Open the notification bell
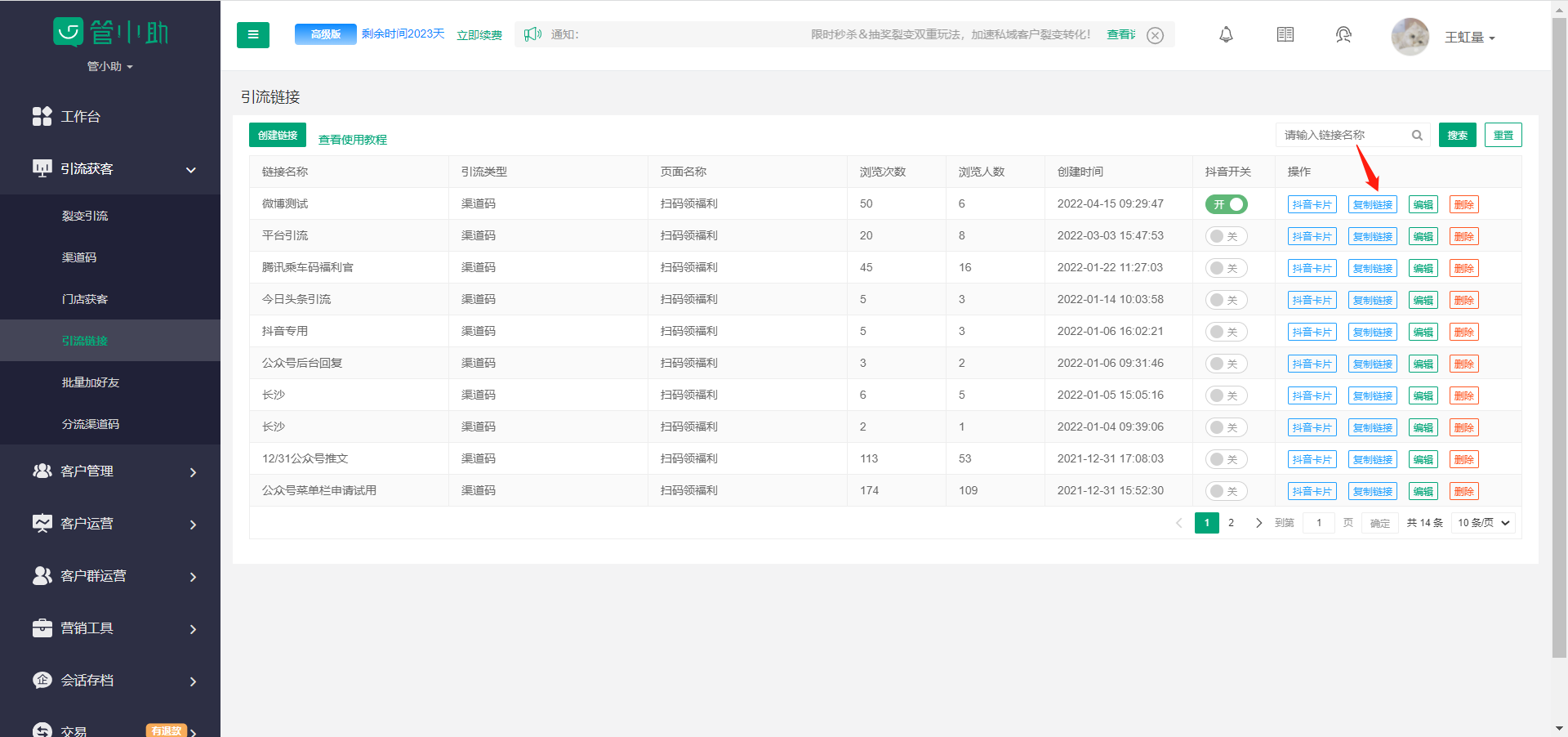The height and width of the screenshot is (737, 1568). click(1226, 34)
